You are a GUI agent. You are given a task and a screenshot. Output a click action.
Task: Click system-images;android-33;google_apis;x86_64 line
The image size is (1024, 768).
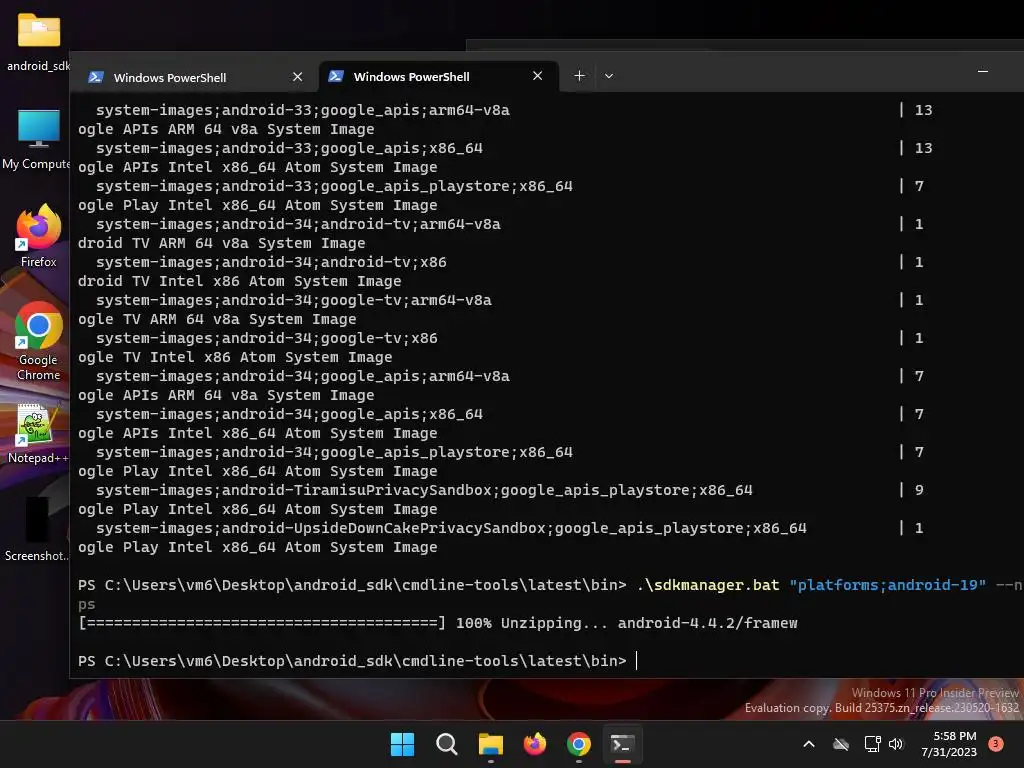289,148
